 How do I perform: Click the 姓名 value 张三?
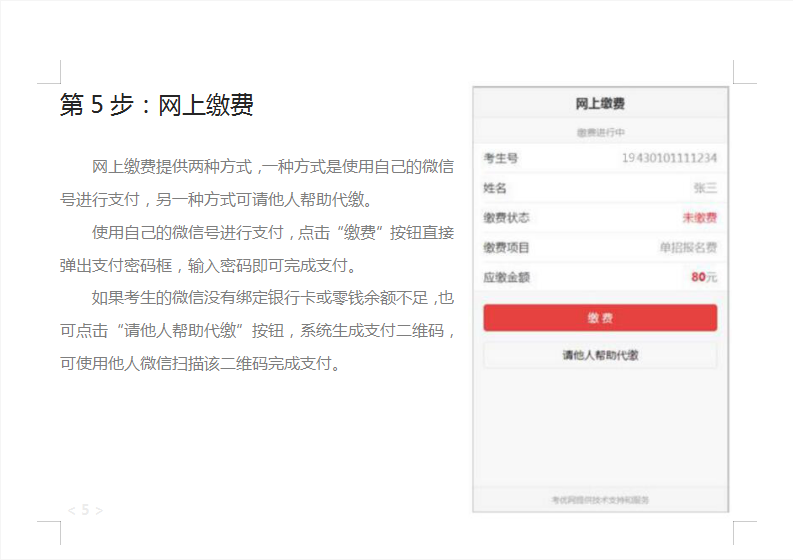coord(705,188)
